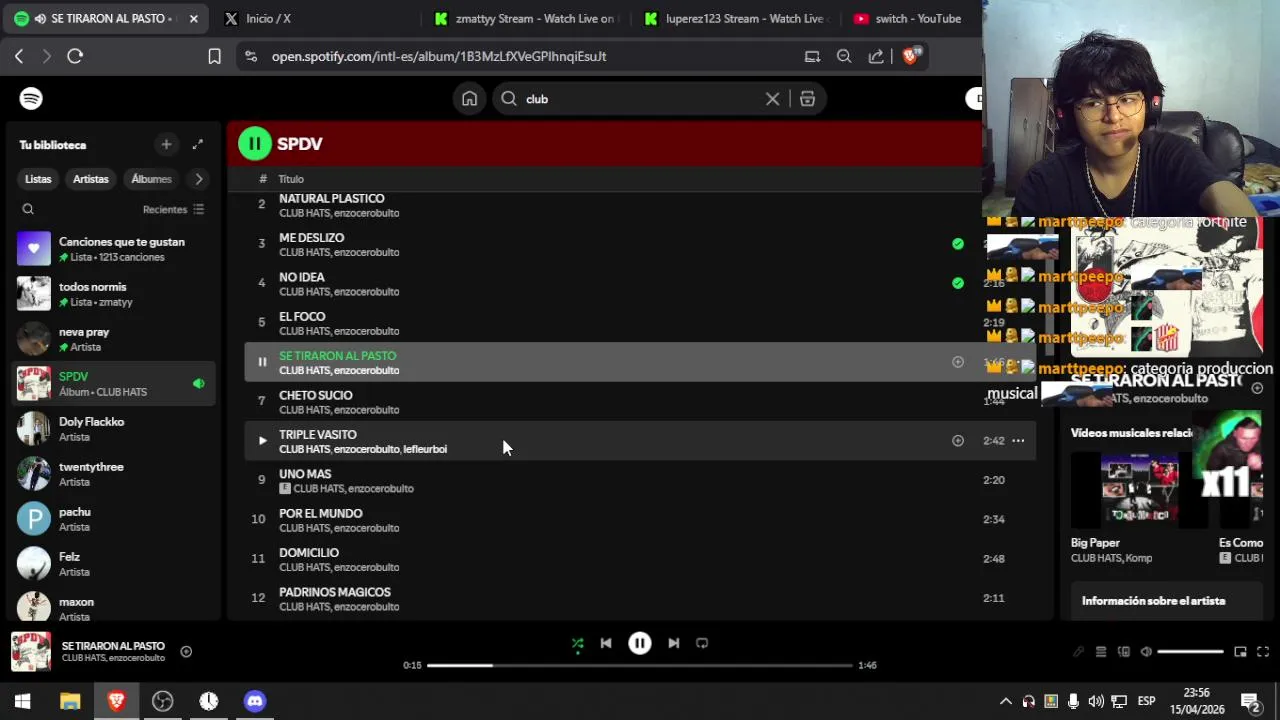Select the Listas filter chip
This screenshot has height=720, width=1280.
pos(38,179)
